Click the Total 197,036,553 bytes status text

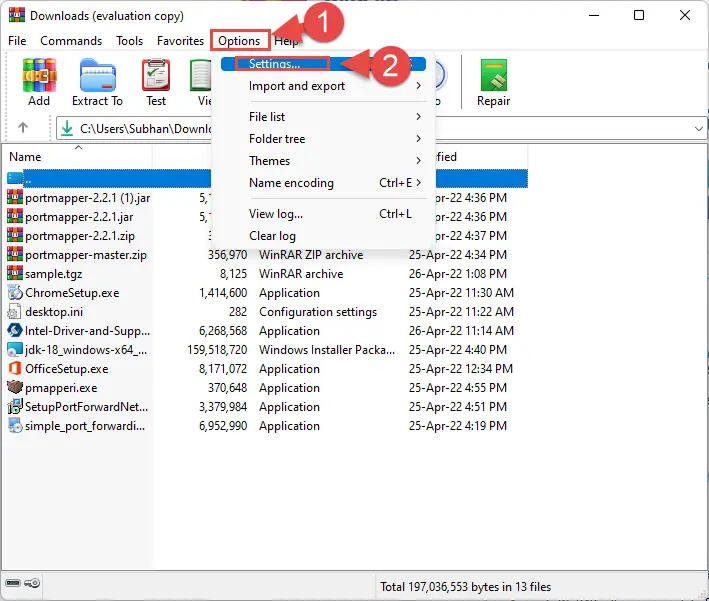[x=465, y=587]
